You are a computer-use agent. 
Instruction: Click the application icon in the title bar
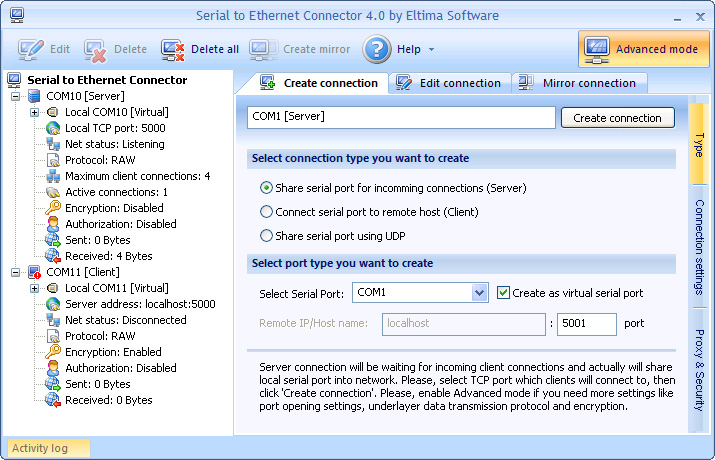point(17,15)
